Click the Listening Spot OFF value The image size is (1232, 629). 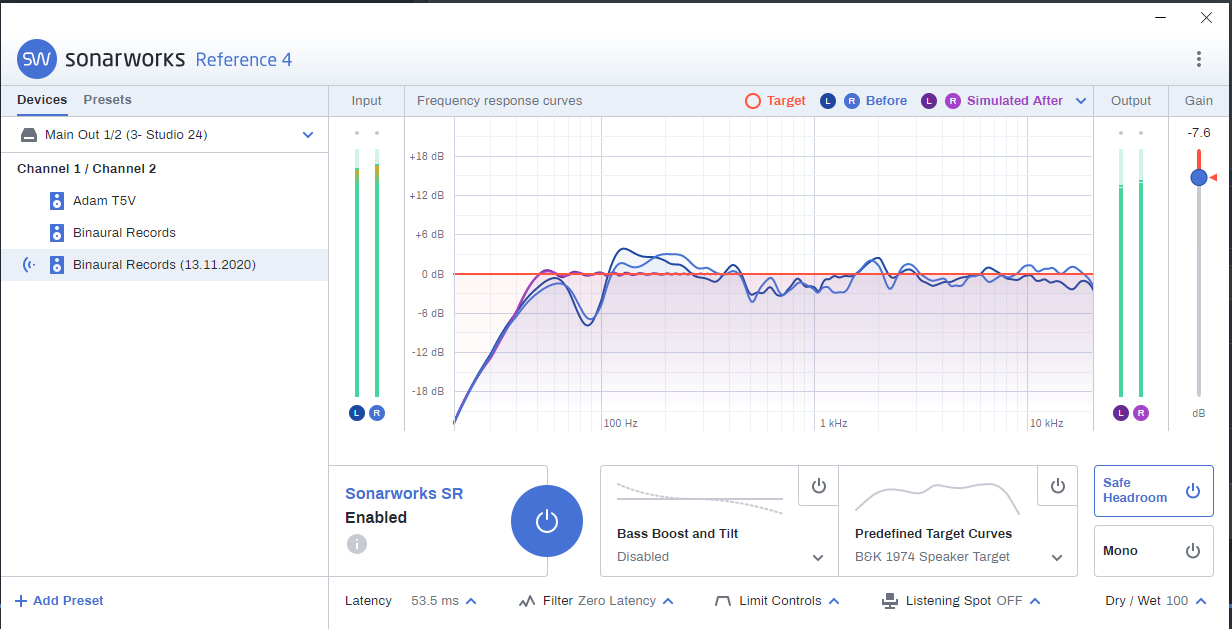coord(1009,601)
